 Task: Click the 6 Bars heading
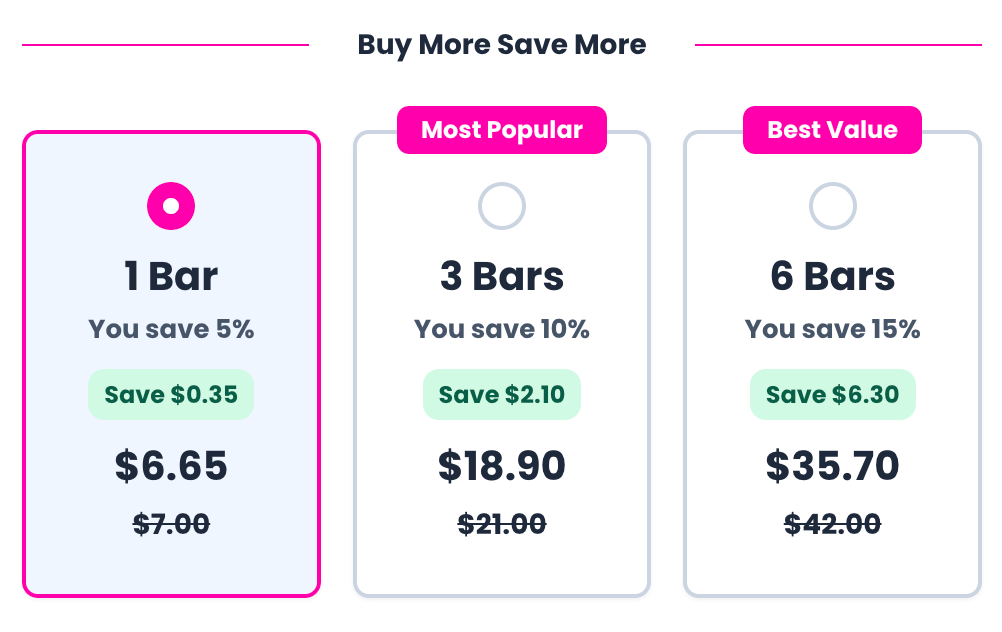(832, 276)
